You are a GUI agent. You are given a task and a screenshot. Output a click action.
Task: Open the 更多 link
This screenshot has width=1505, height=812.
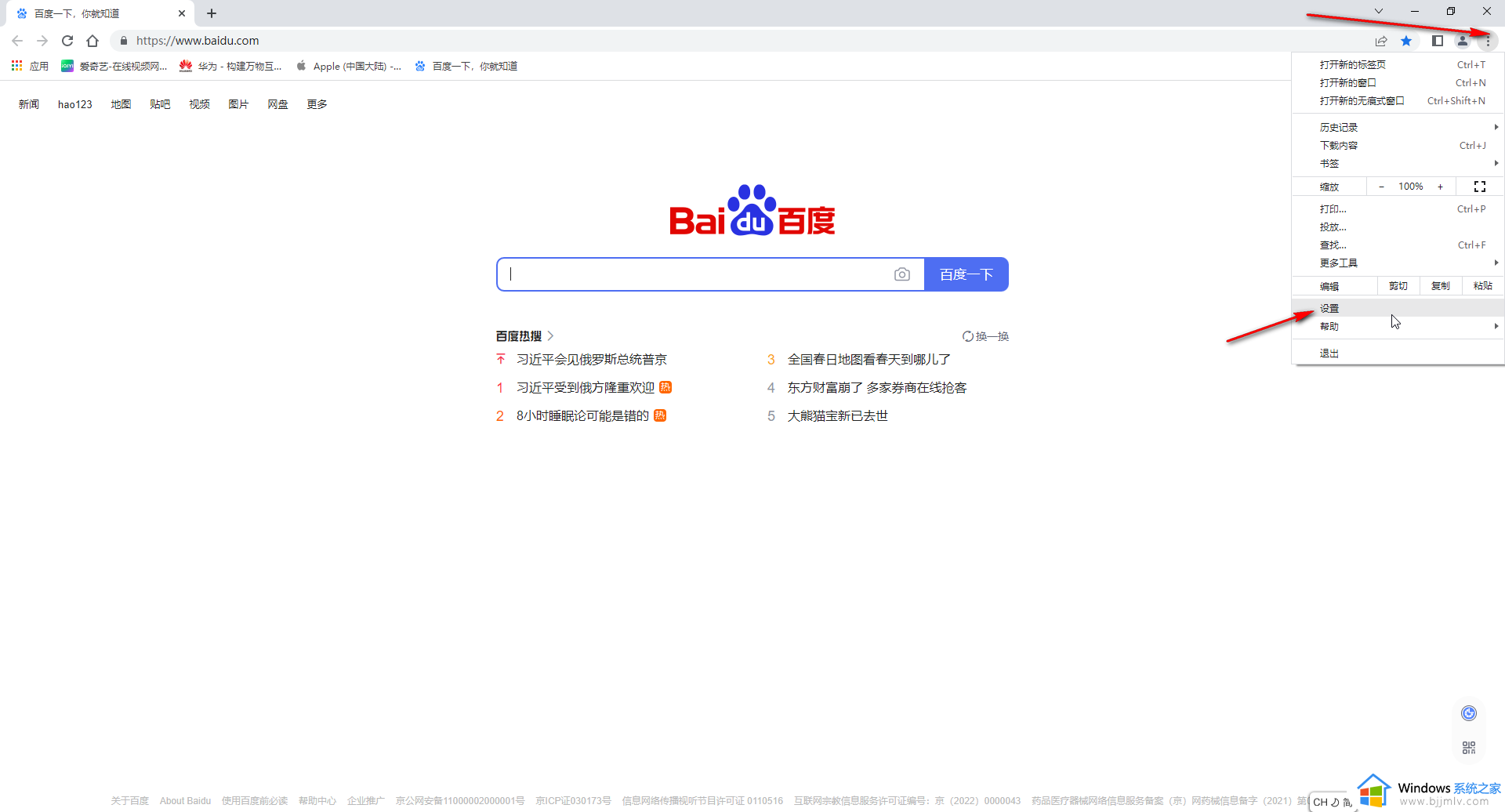click(317, 104)
